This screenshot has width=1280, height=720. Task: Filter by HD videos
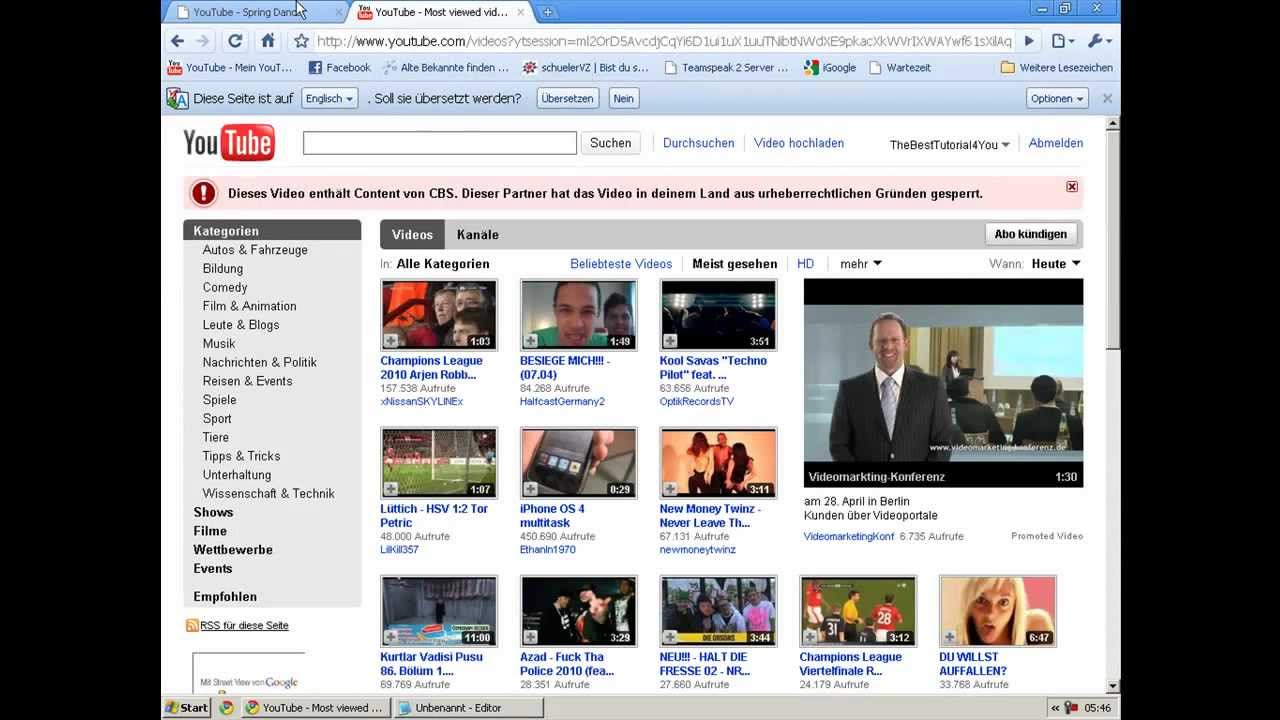[x=805, y=264]
